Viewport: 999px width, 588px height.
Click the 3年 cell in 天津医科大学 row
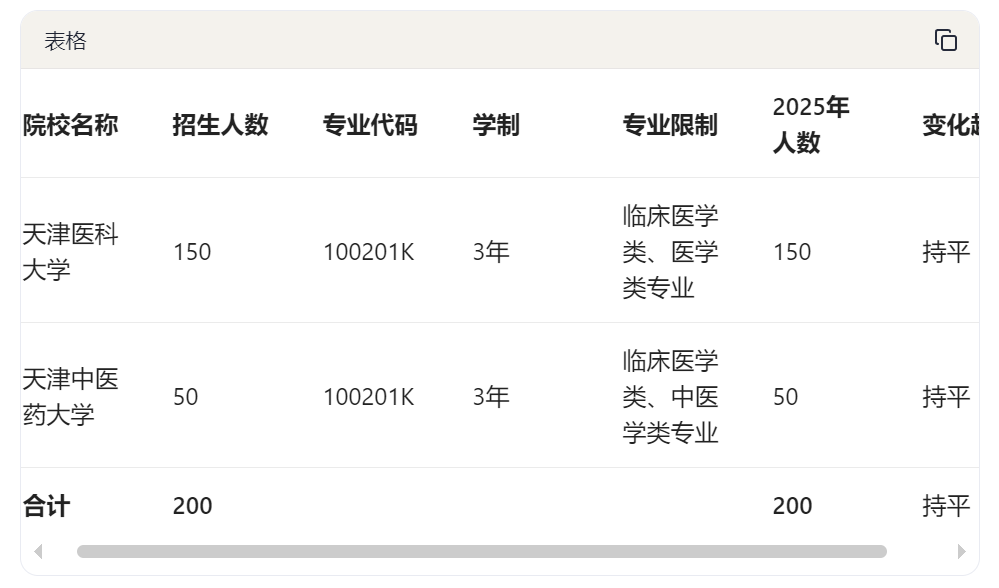tap(491, 252)
